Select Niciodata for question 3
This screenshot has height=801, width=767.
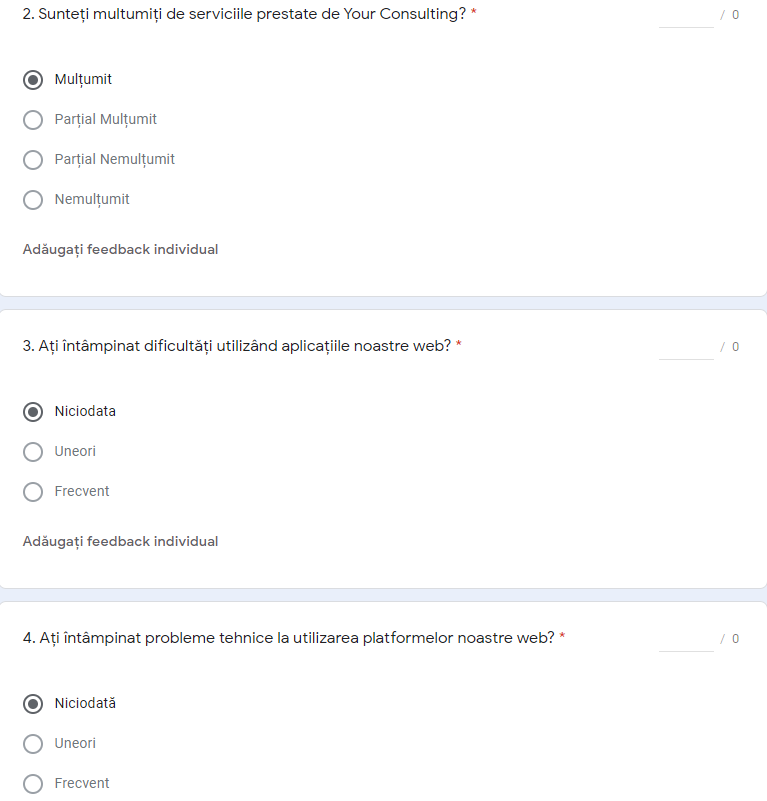[x=33, y=412]
